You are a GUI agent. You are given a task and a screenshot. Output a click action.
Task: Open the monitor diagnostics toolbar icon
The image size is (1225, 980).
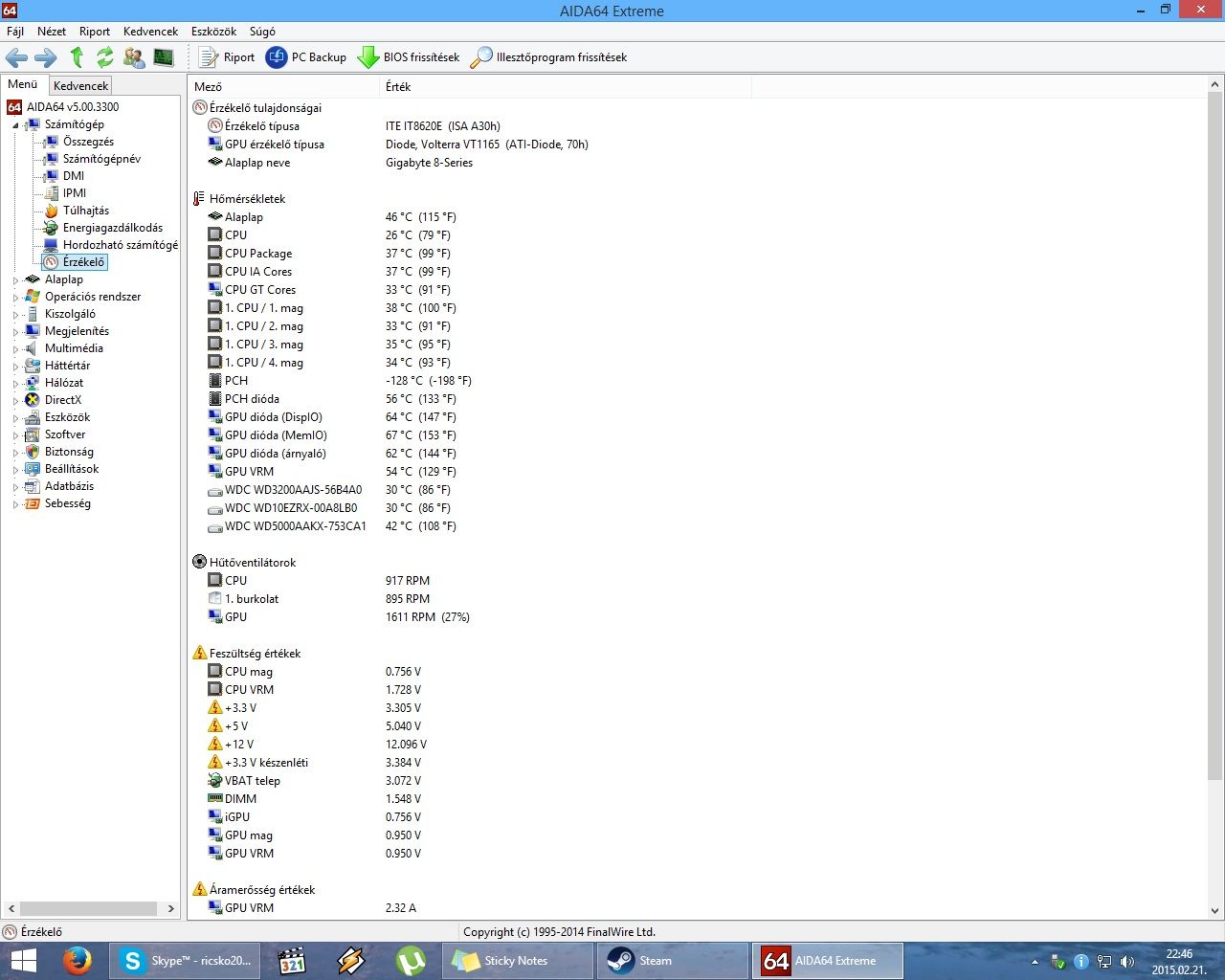tap(164, 57)
